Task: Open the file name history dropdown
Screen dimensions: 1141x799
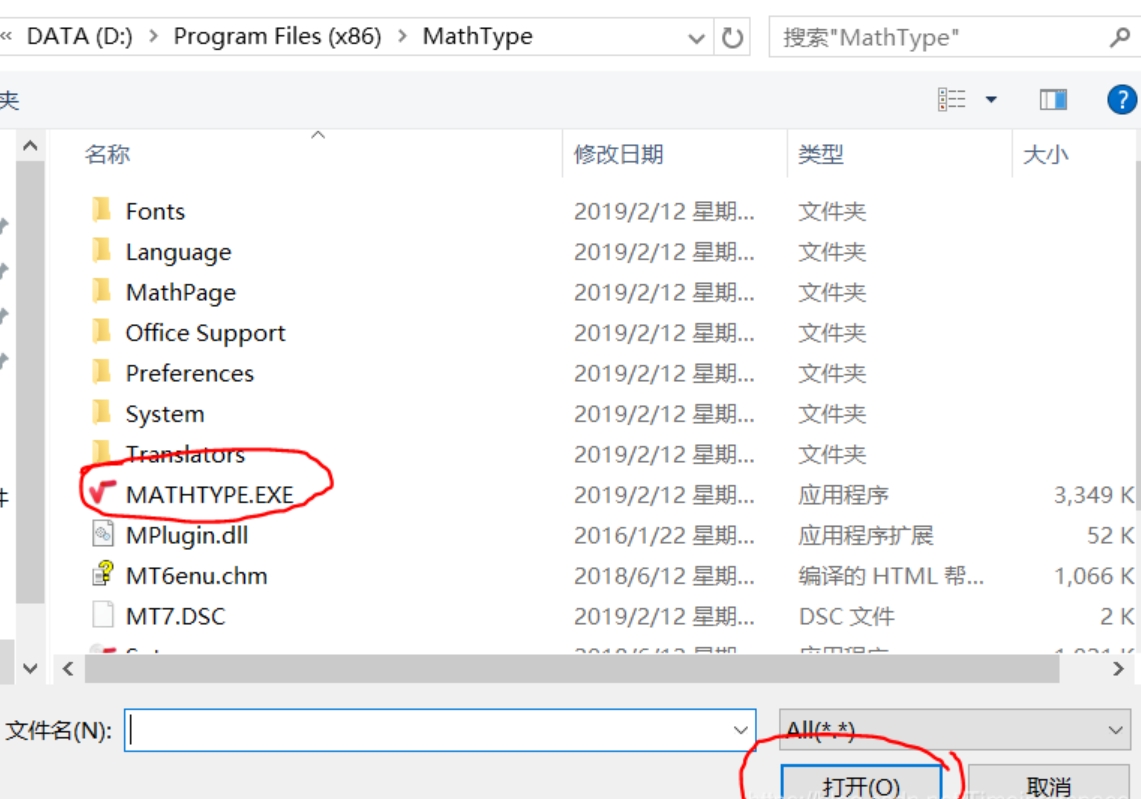Action: (x=741, y=730)
